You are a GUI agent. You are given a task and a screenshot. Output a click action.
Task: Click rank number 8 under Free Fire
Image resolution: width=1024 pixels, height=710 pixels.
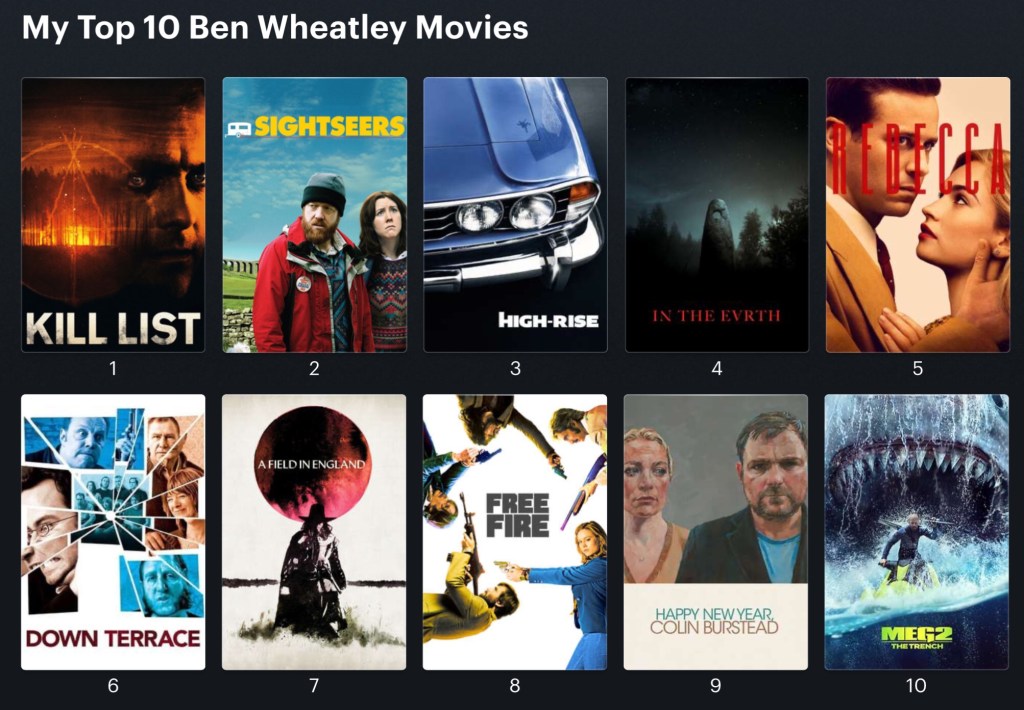point(515,685)
